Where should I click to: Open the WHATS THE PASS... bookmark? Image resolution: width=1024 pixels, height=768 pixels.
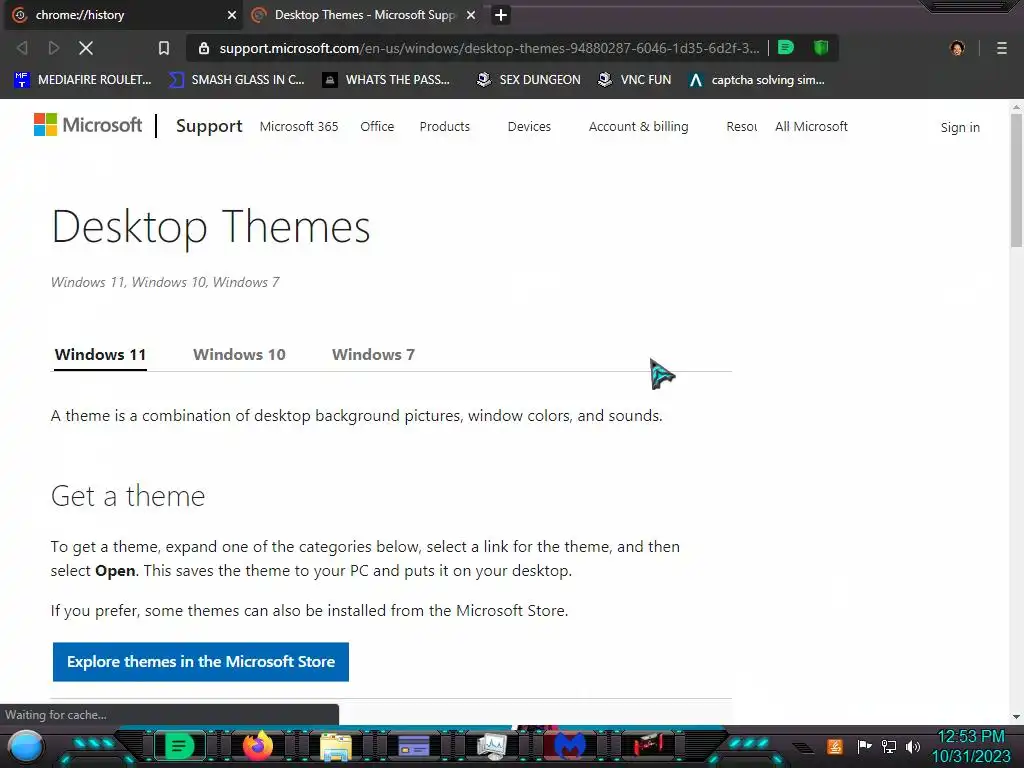tap(386, 80)
